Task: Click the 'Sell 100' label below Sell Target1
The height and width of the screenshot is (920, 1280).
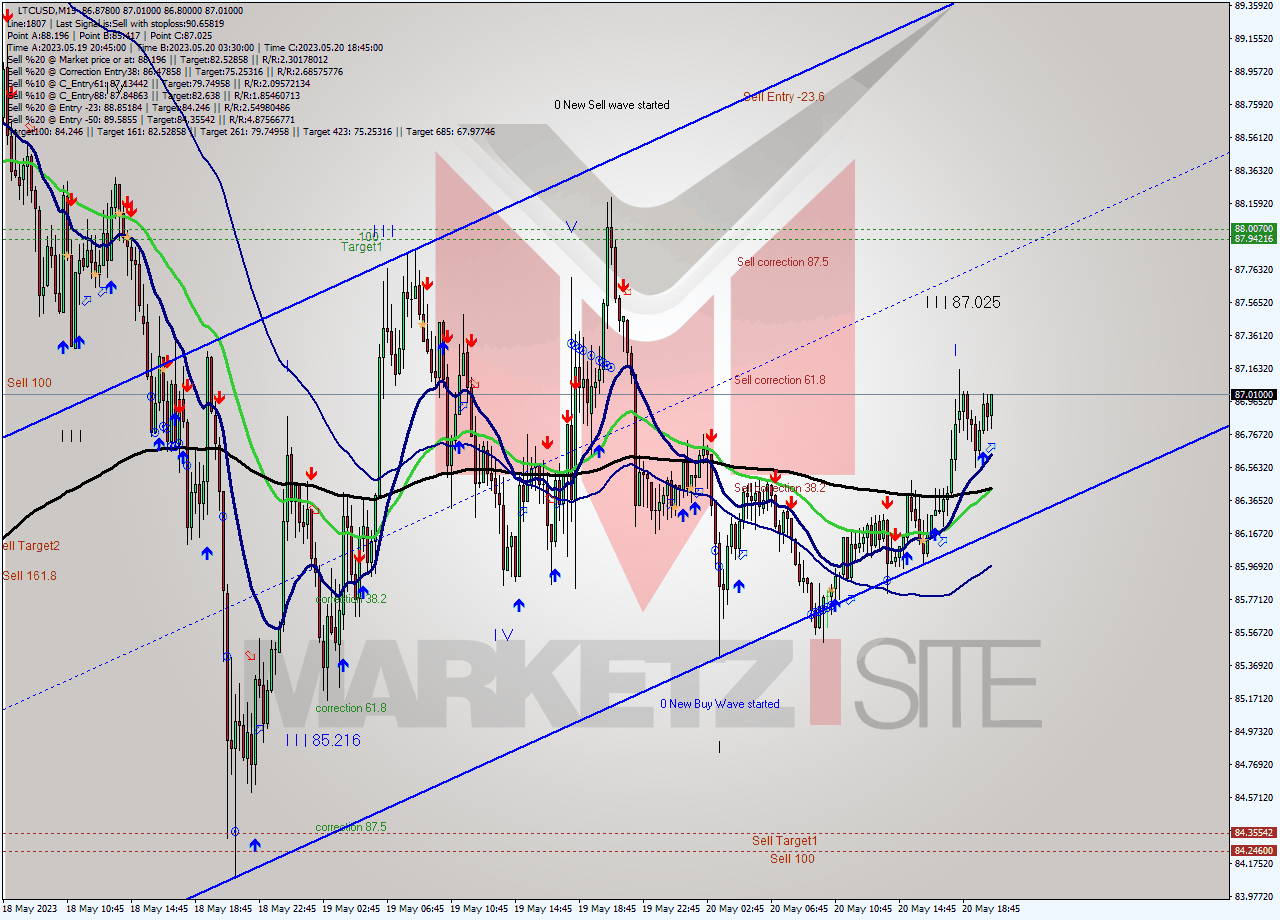Action: pos(792,859)
